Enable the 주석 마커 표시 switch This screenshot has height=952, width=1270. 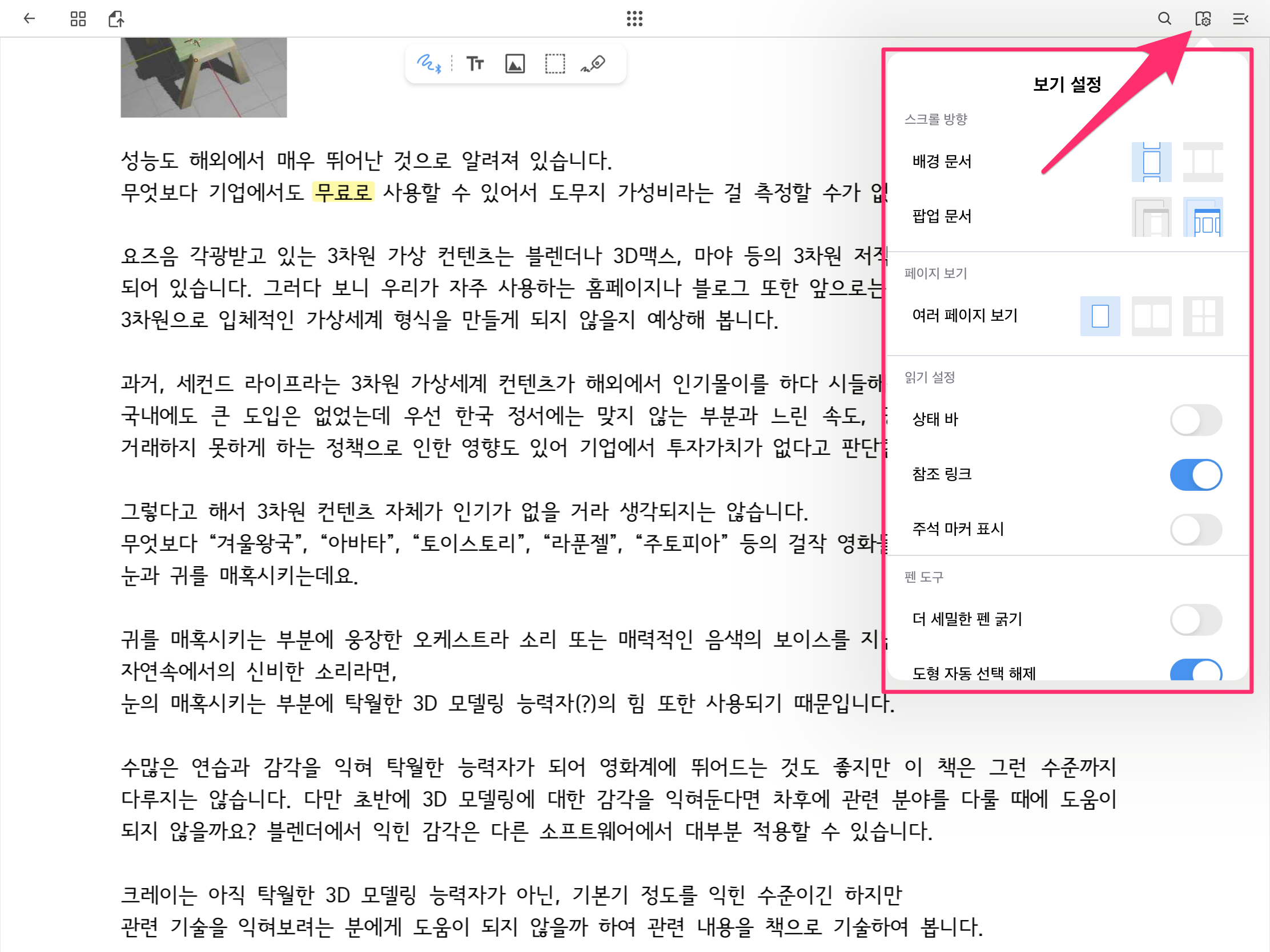tap(1196, 529)
